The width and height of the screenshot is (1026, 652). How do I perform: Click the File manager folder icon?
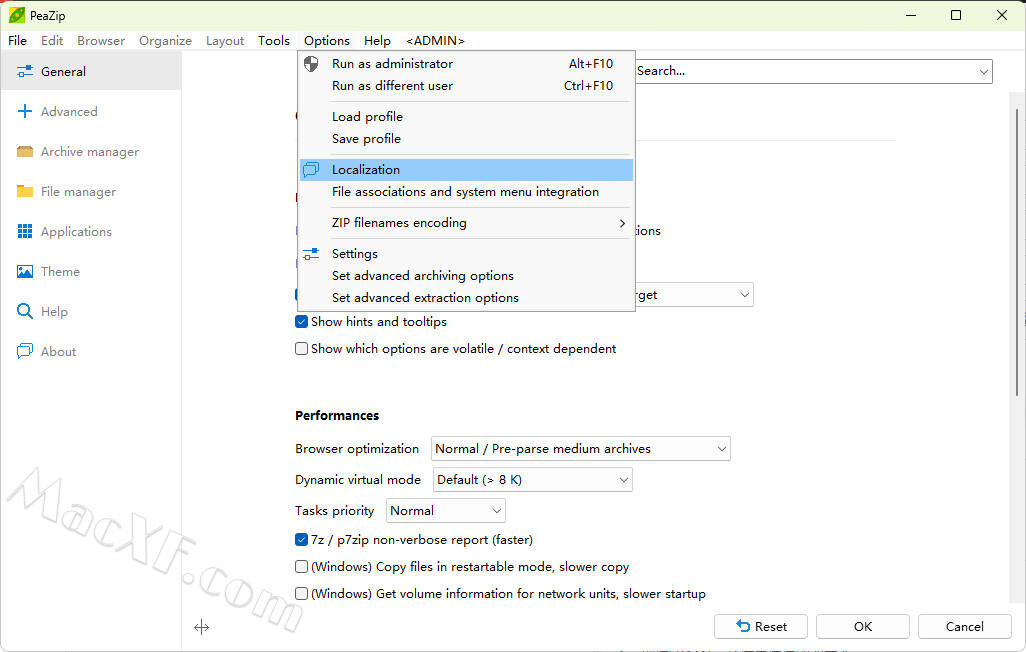[x=25, y=191]
